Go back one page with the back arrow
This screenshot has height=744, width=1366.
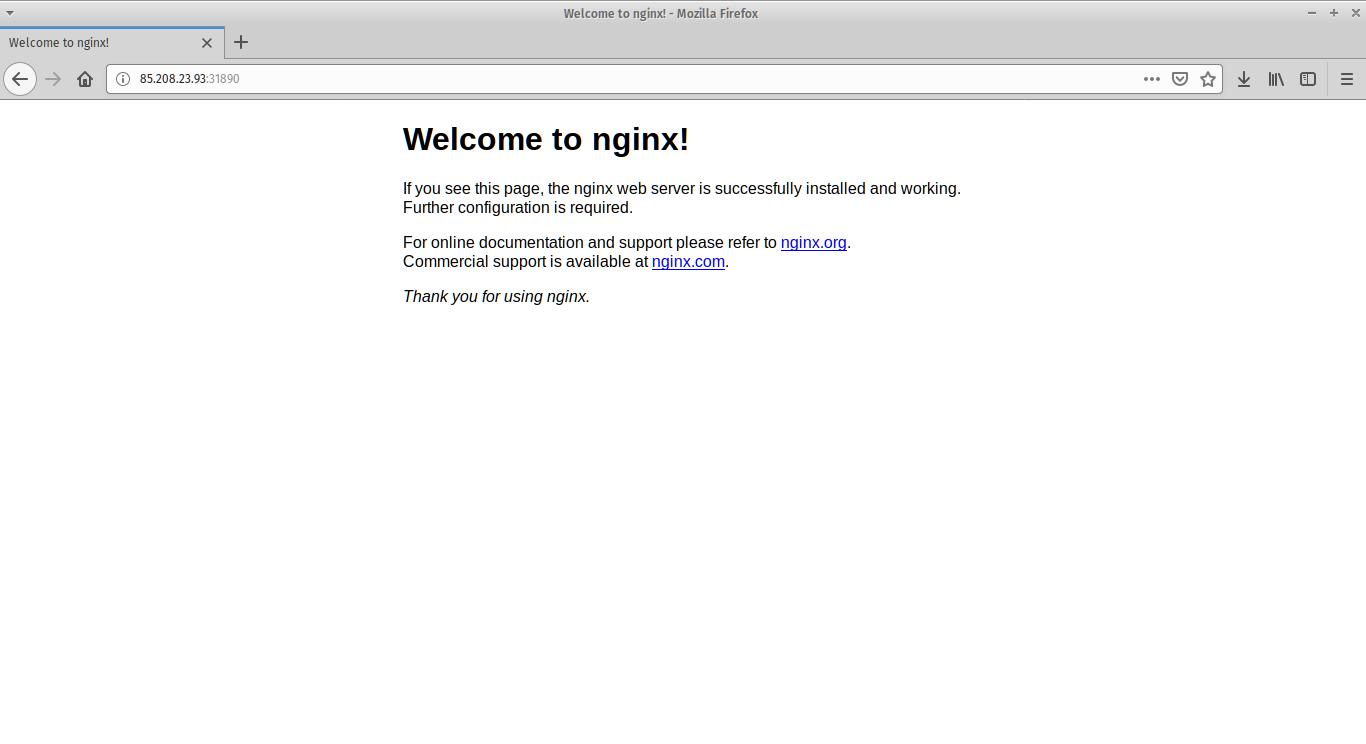(x=20, y=79)
